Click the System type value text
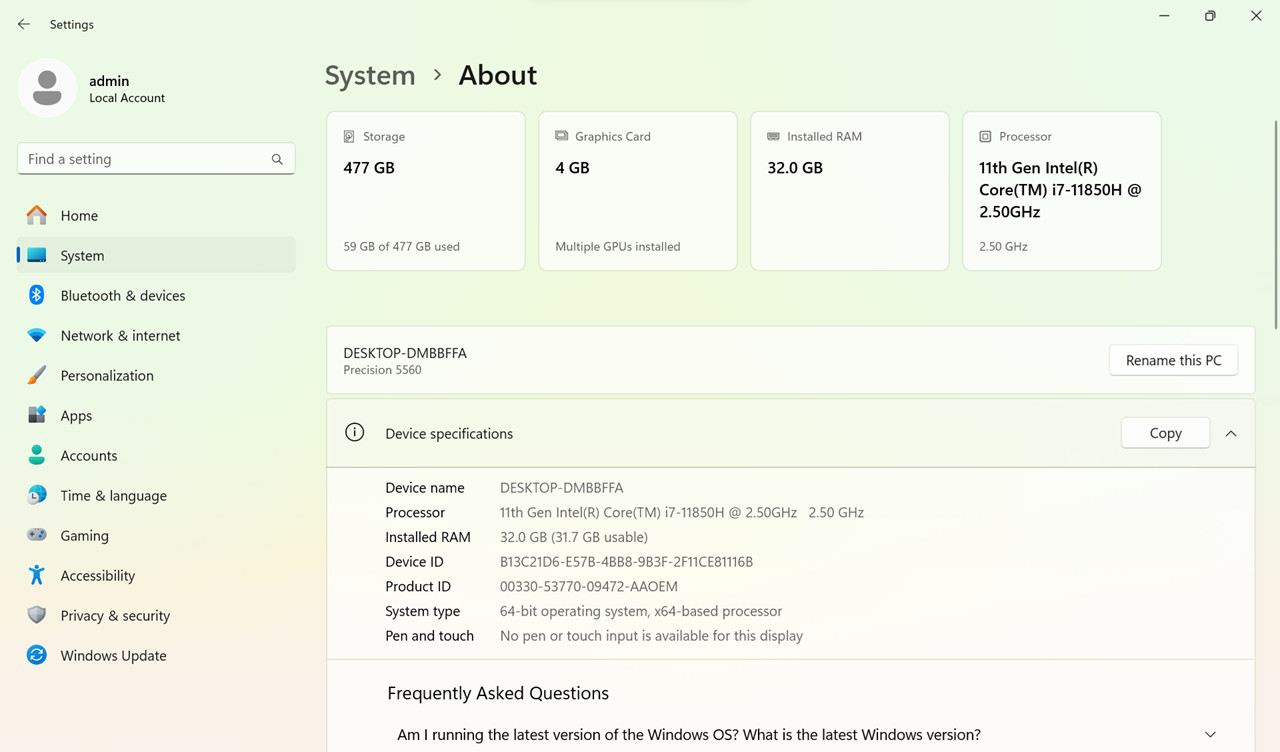 point(641,611)
